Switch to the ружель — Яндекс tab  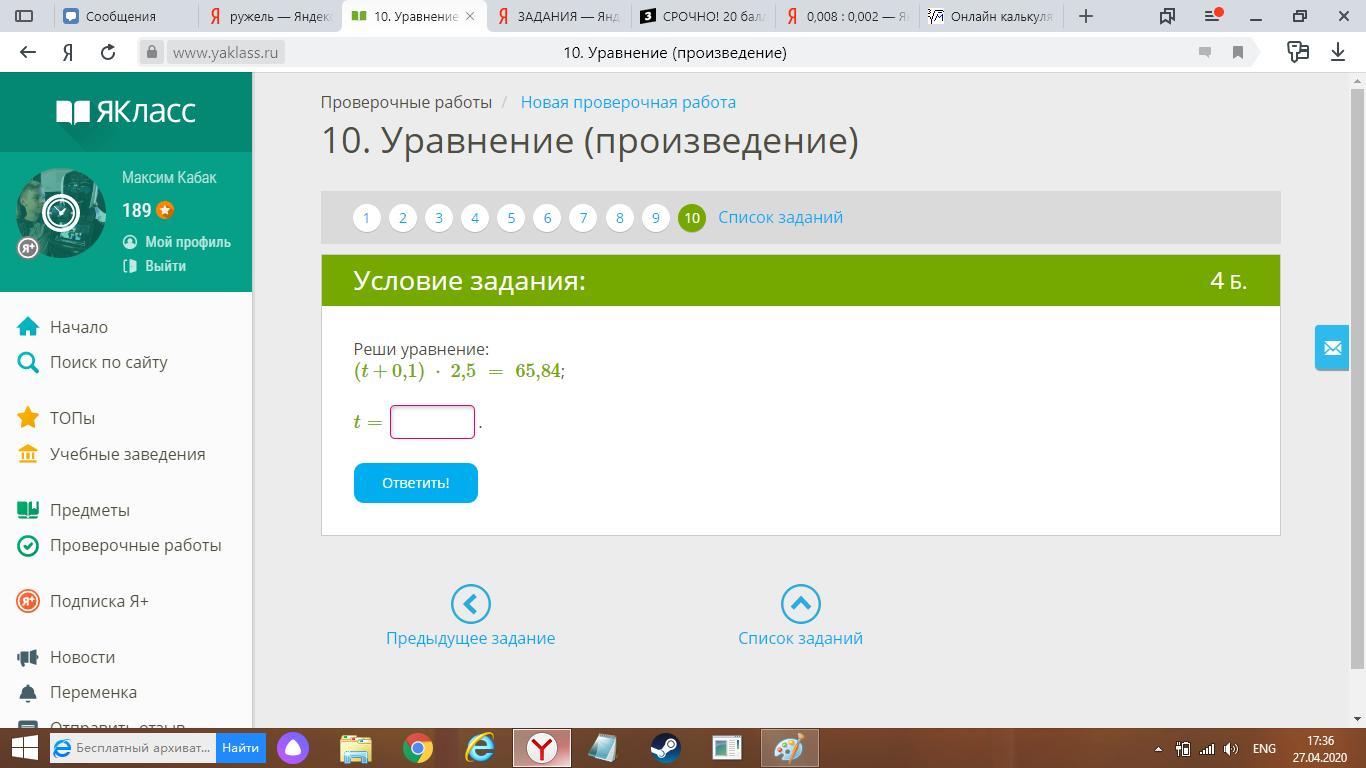270,16
